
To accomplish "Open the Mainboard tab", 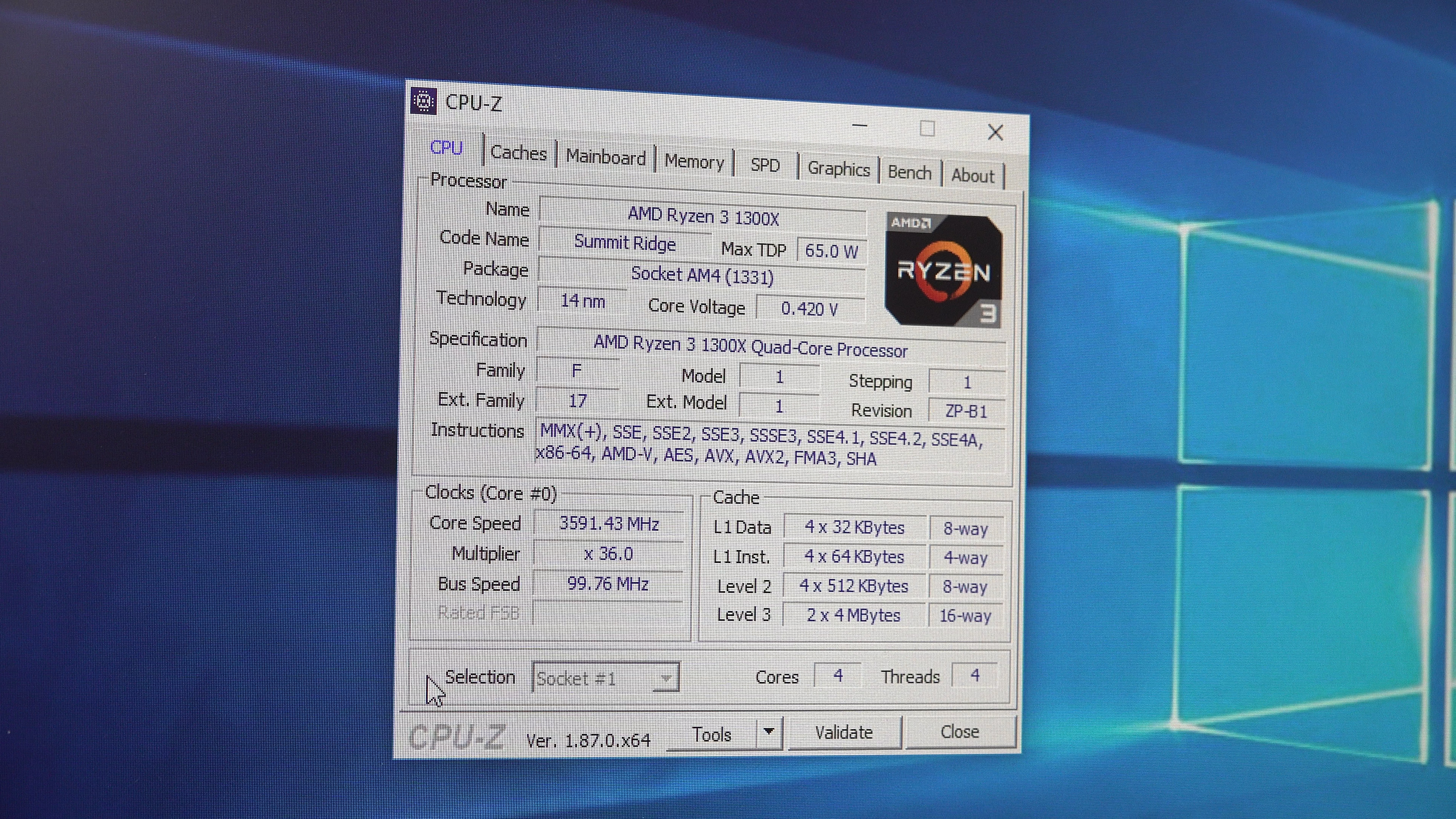I will [606, 157].
